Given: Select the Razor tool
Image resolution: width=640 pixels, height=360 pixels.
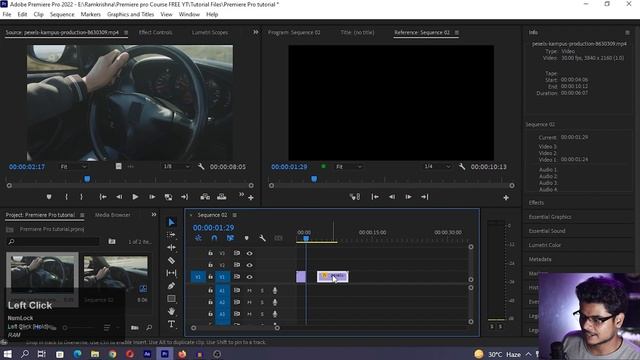Looking at the screenshot, I should pyautogui.click(x=171, y=260).
